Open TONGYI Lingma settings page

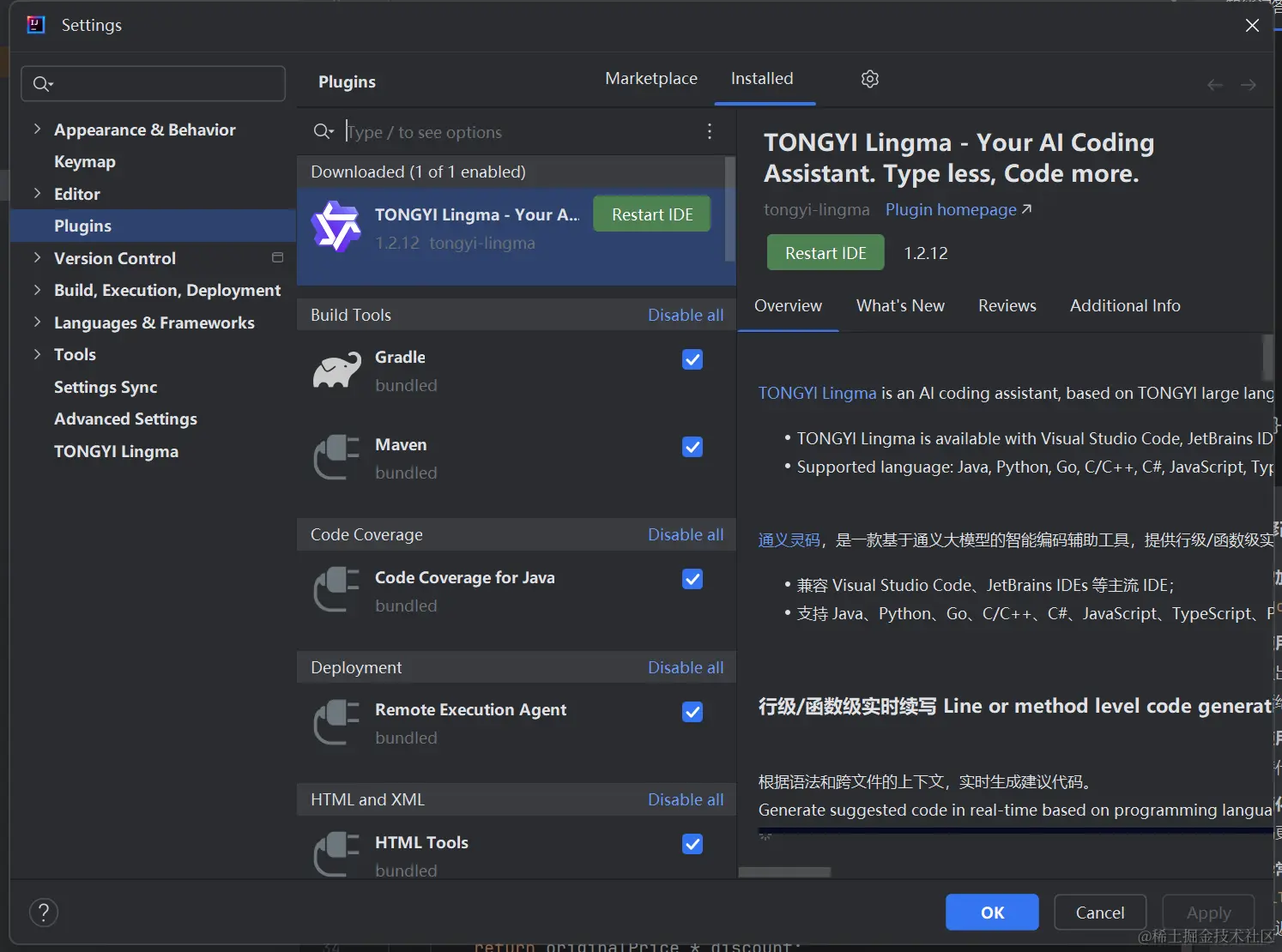click(x=116, y=451)
